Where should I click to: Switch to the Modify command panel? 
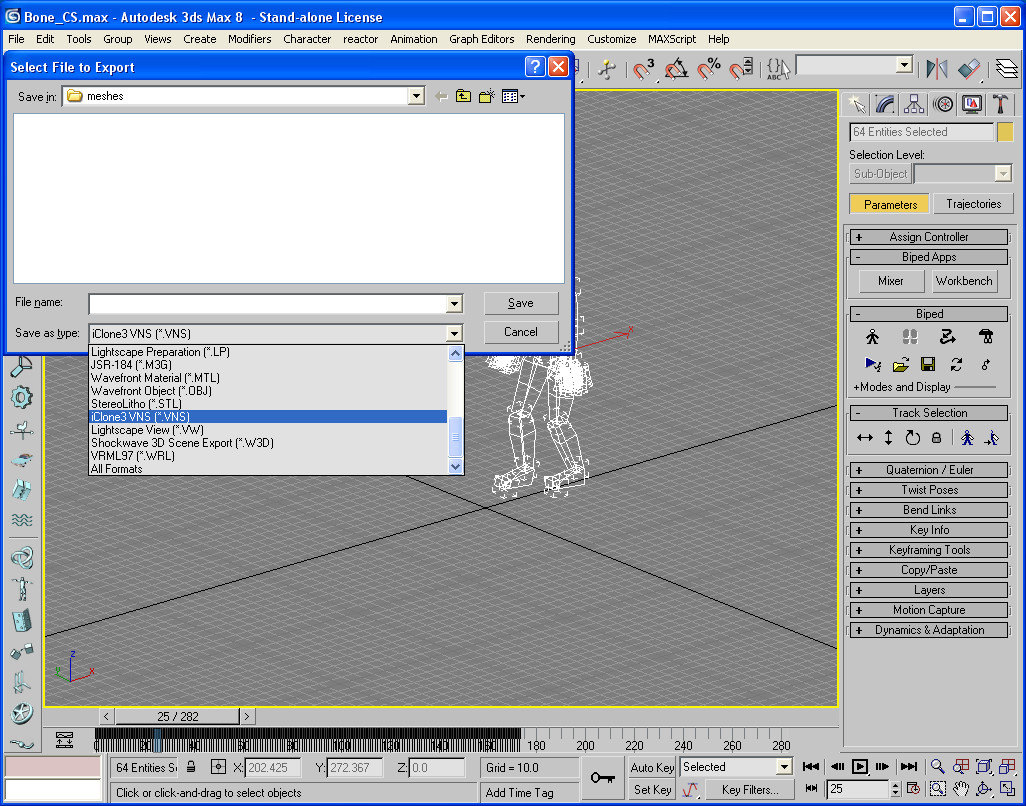pos(885,104)
